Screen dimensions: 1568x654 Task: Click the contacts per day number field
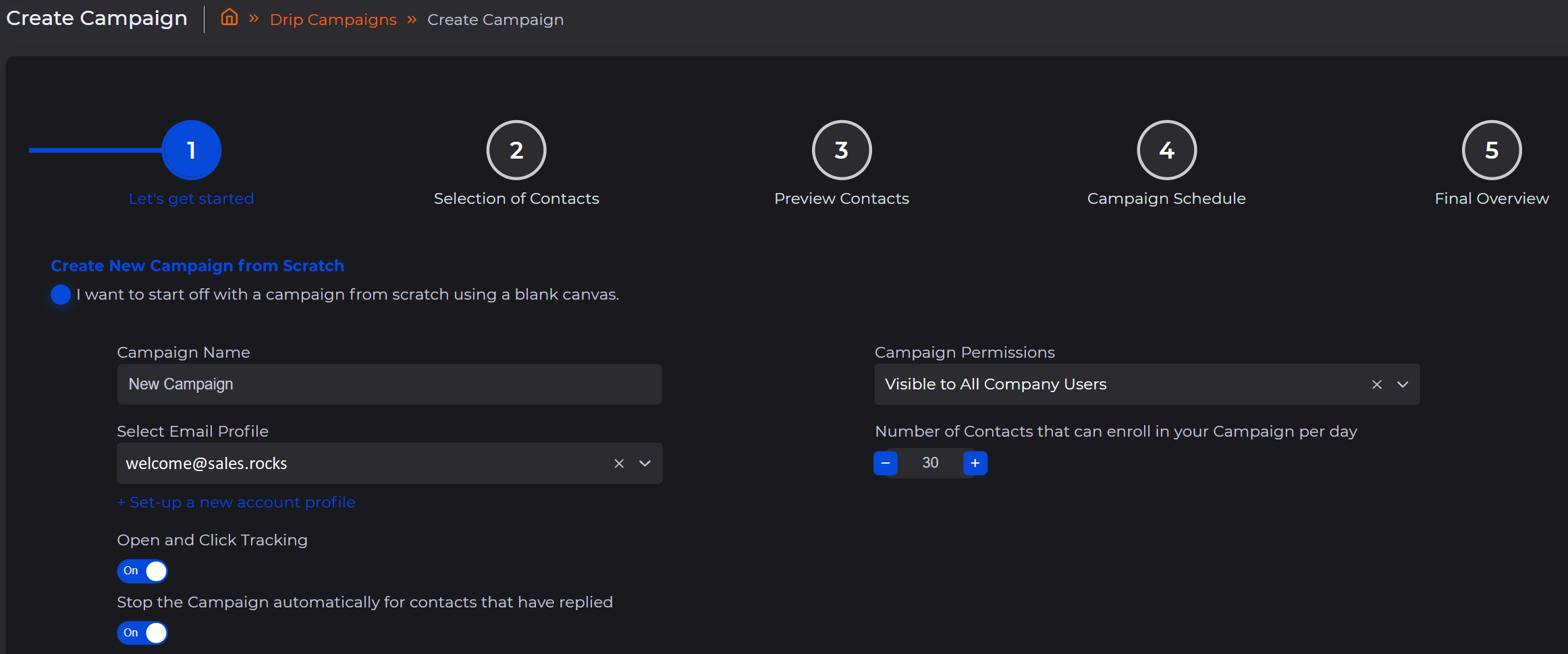point(930,463)
